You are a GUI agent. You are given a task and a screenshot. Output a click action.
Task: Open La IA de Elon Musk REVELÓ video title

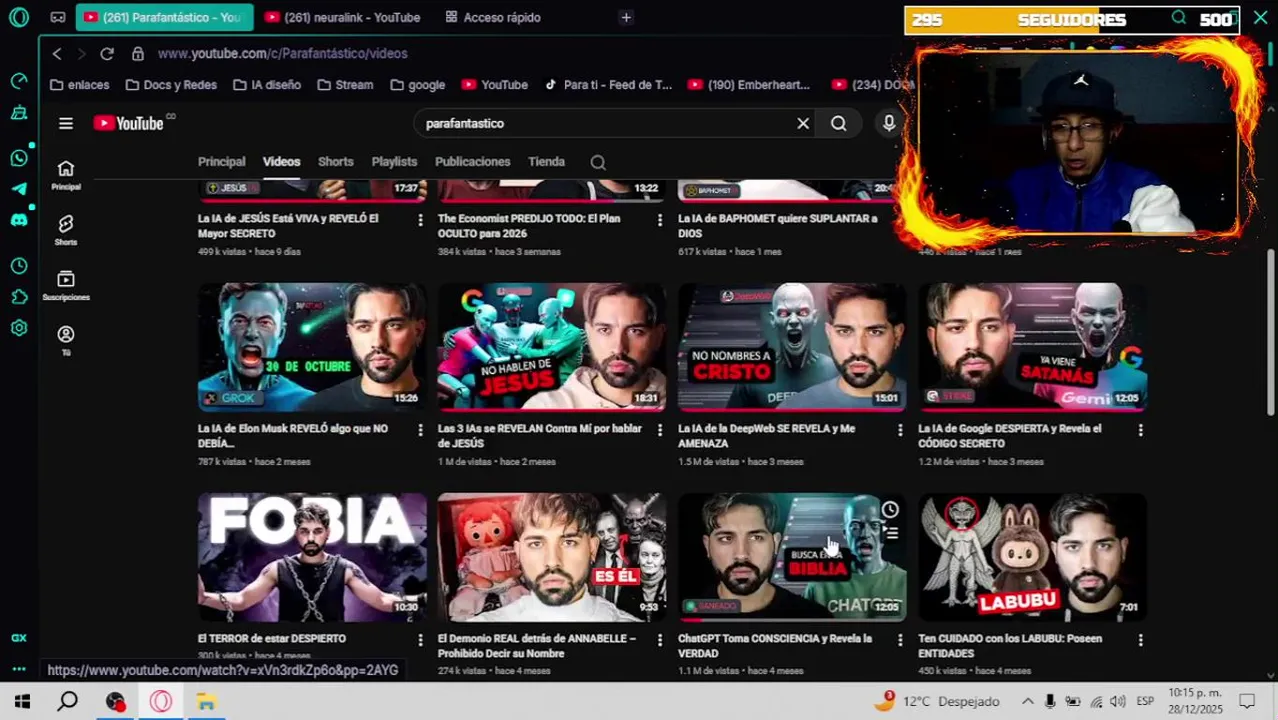pyautogui.click(x=293, y=436)
